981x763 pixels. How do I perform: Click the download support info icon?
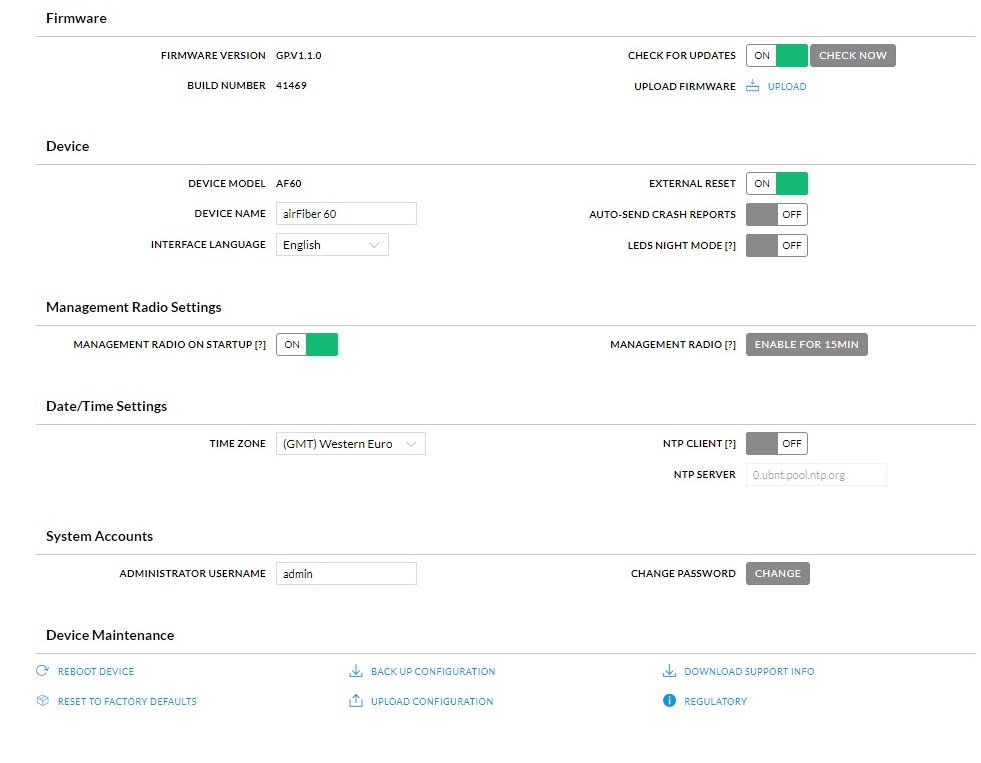tap(669, 671)
